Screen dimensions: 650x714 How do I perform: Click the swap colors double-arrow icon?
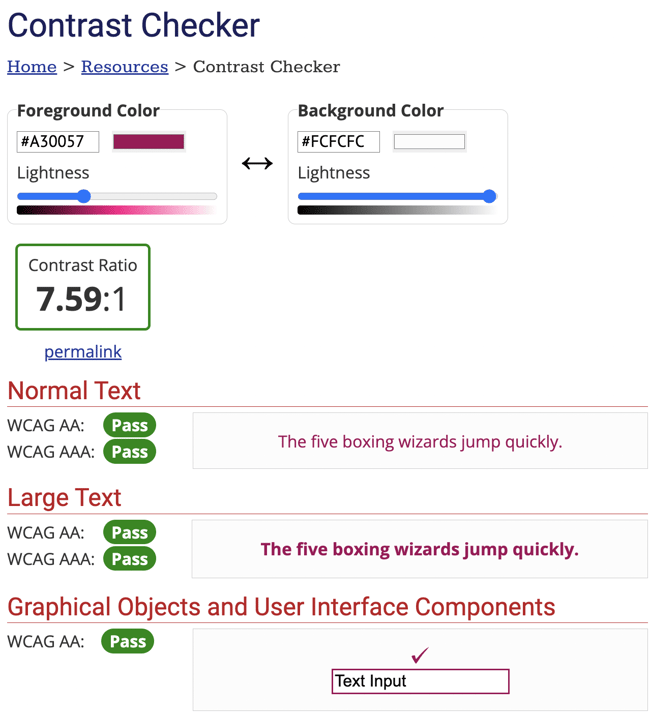pyautogui.click(x=257, y=163)
